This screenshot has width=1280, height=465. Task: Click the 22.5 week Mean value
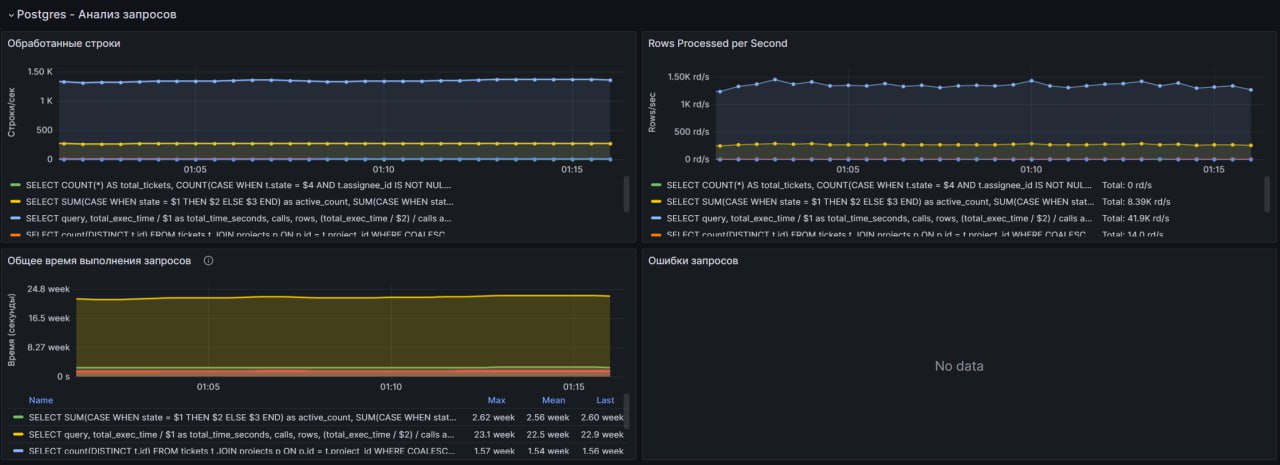549,434
